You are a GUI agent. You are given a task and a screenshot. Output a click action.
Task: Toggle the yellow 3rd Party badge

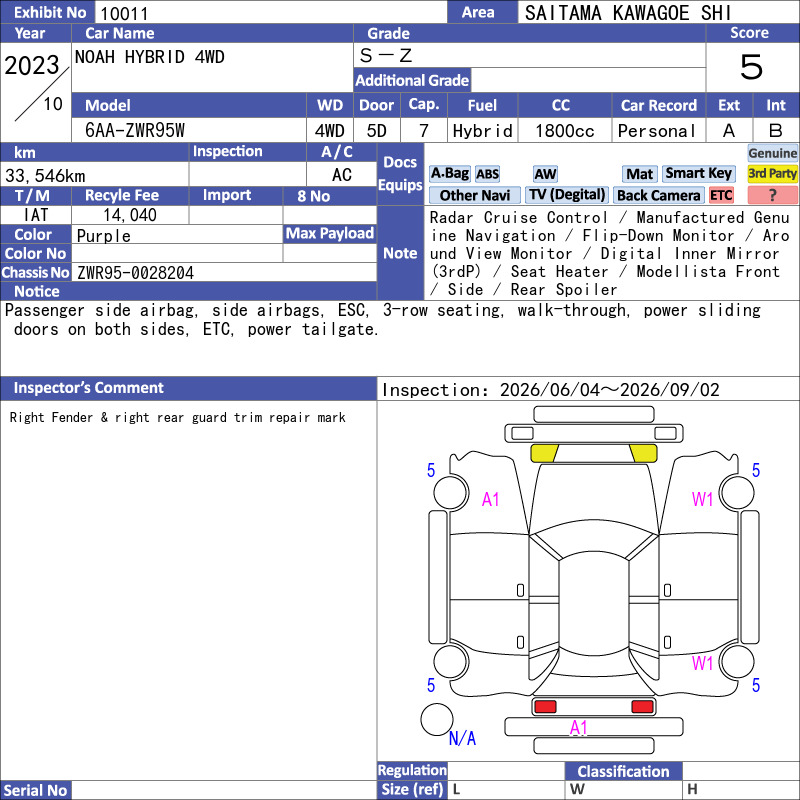click(772, 174)
